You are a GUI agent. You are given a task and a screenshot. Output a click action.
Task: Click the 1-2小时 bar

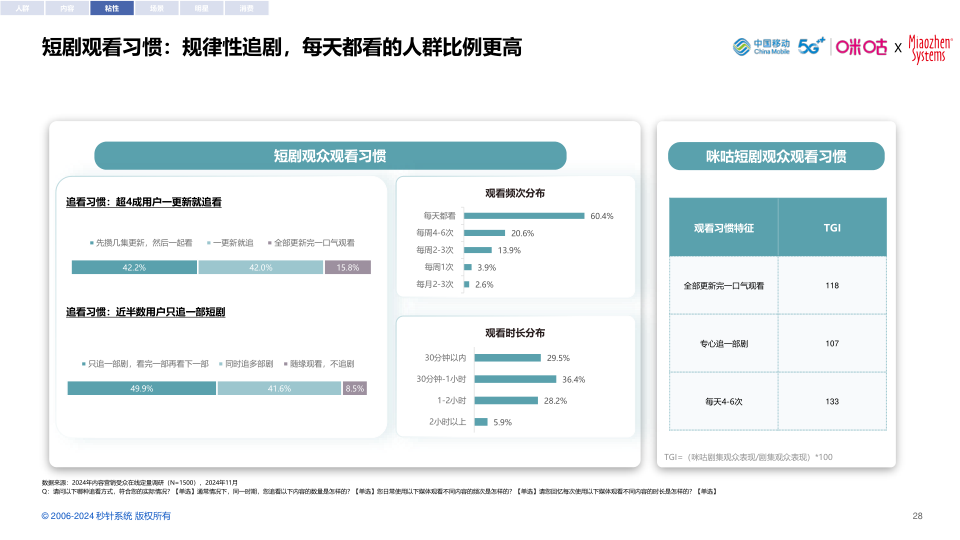[506, 400]
